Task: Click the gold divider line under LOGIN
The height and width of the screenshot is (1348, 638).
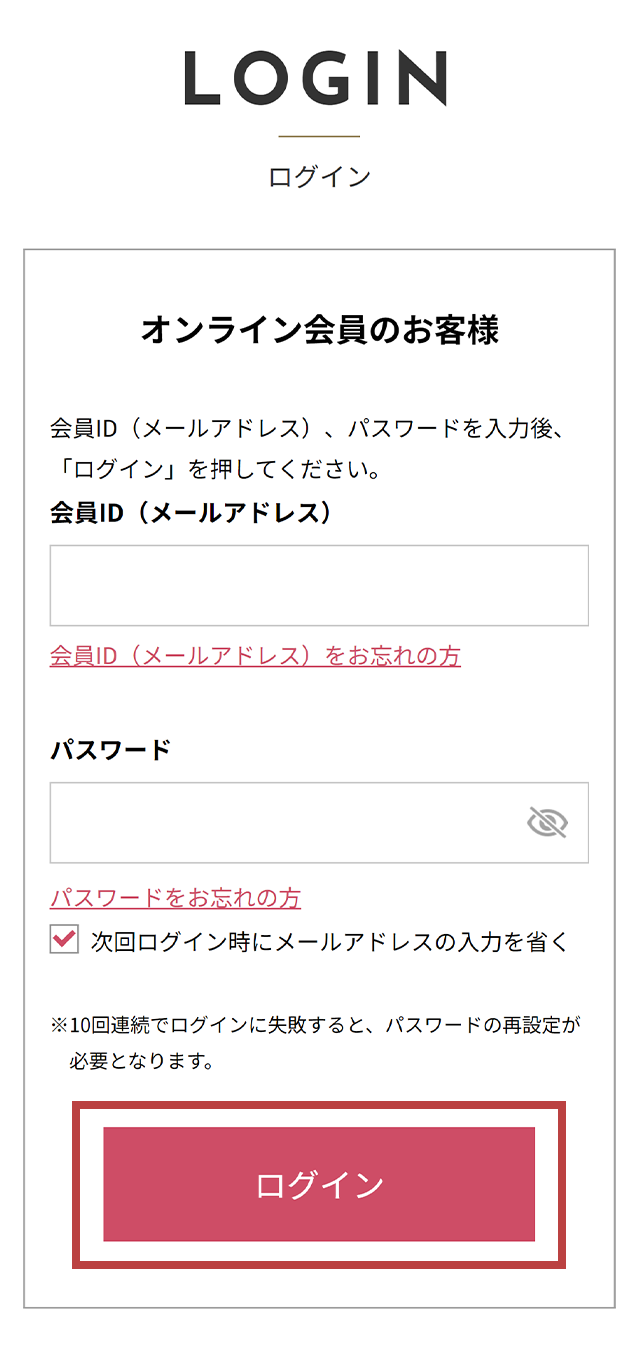Action: tap(319, 136)
